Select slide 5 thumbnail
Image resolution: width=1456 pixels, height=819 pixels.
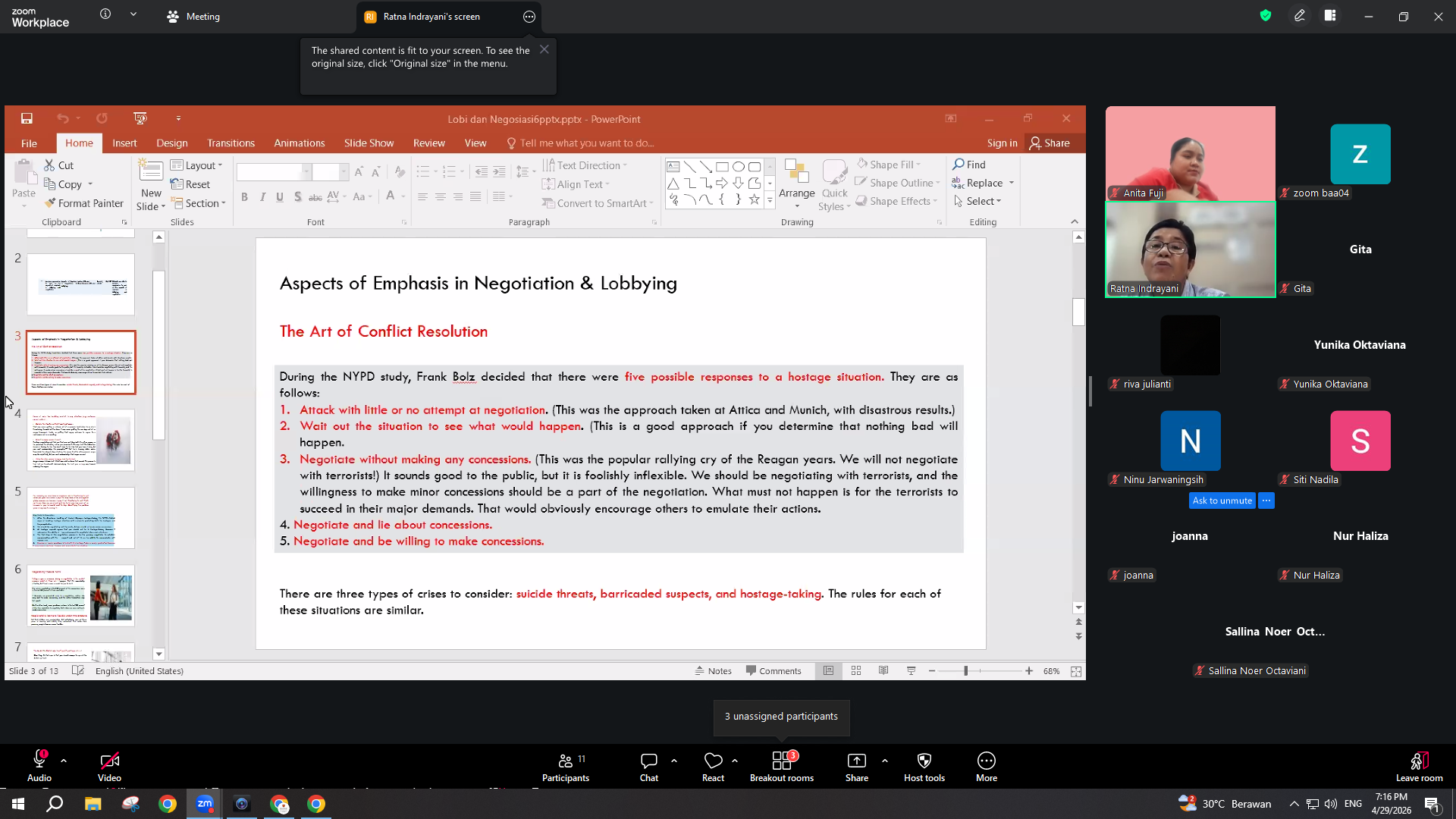[81, 518]
